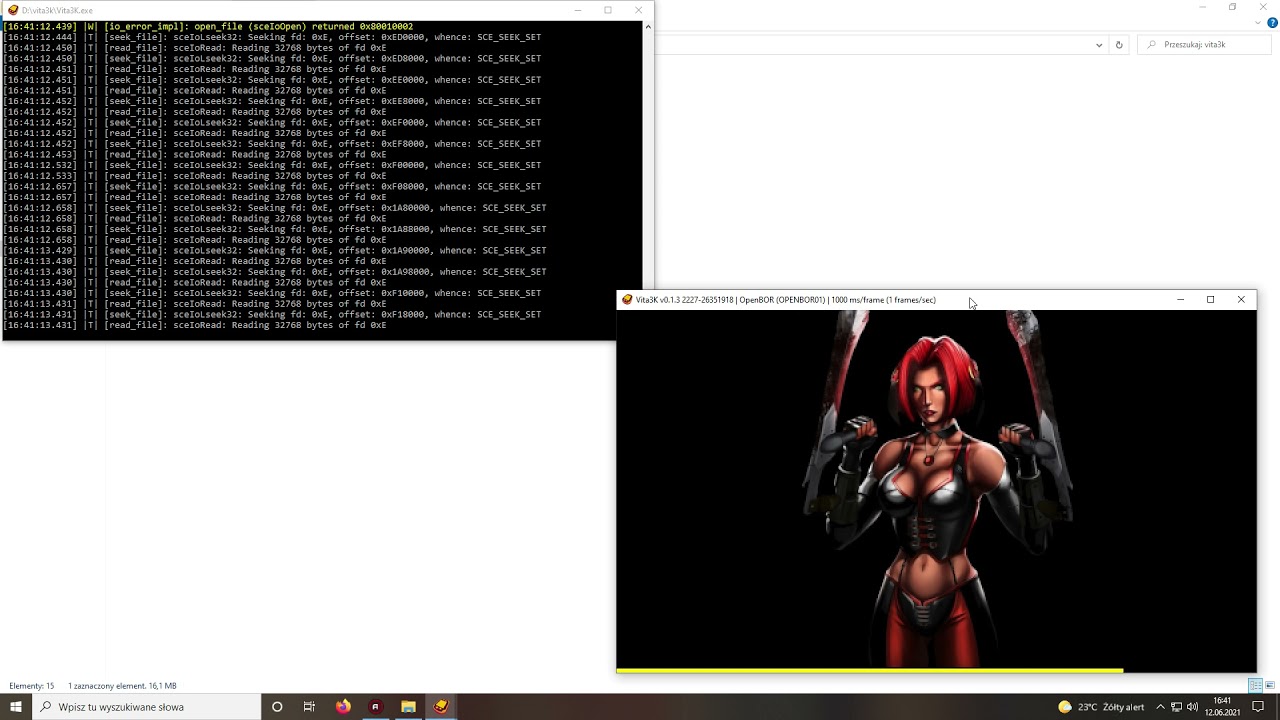Maximize the Vita3K emulator window
Image resolution: width=1280 pixels, height=720 pixels.
click(1210, 300)
